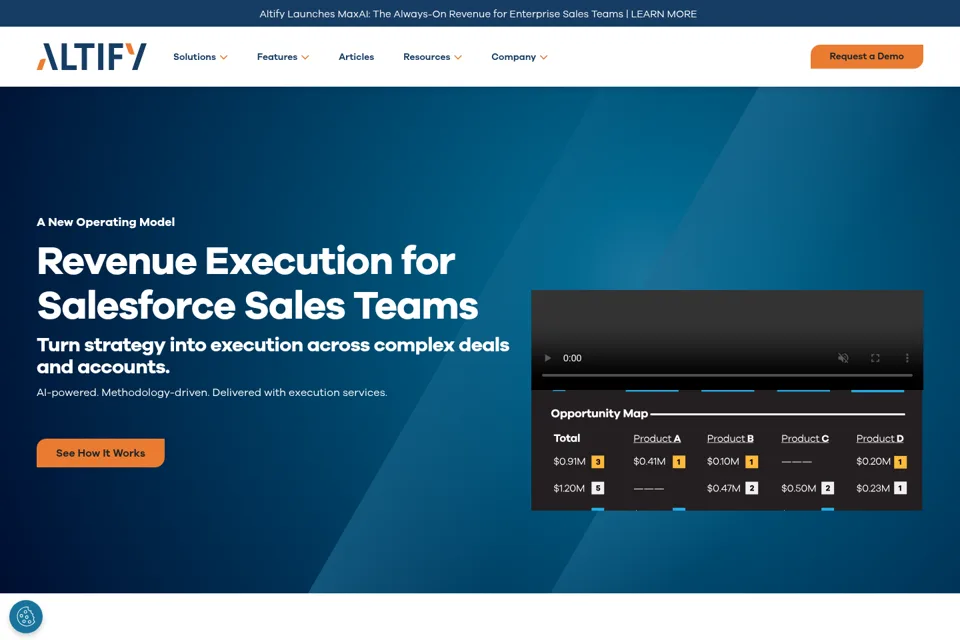Unmute the video sound icon
This screenshot has height=640, width=960.
pos(843,358)
